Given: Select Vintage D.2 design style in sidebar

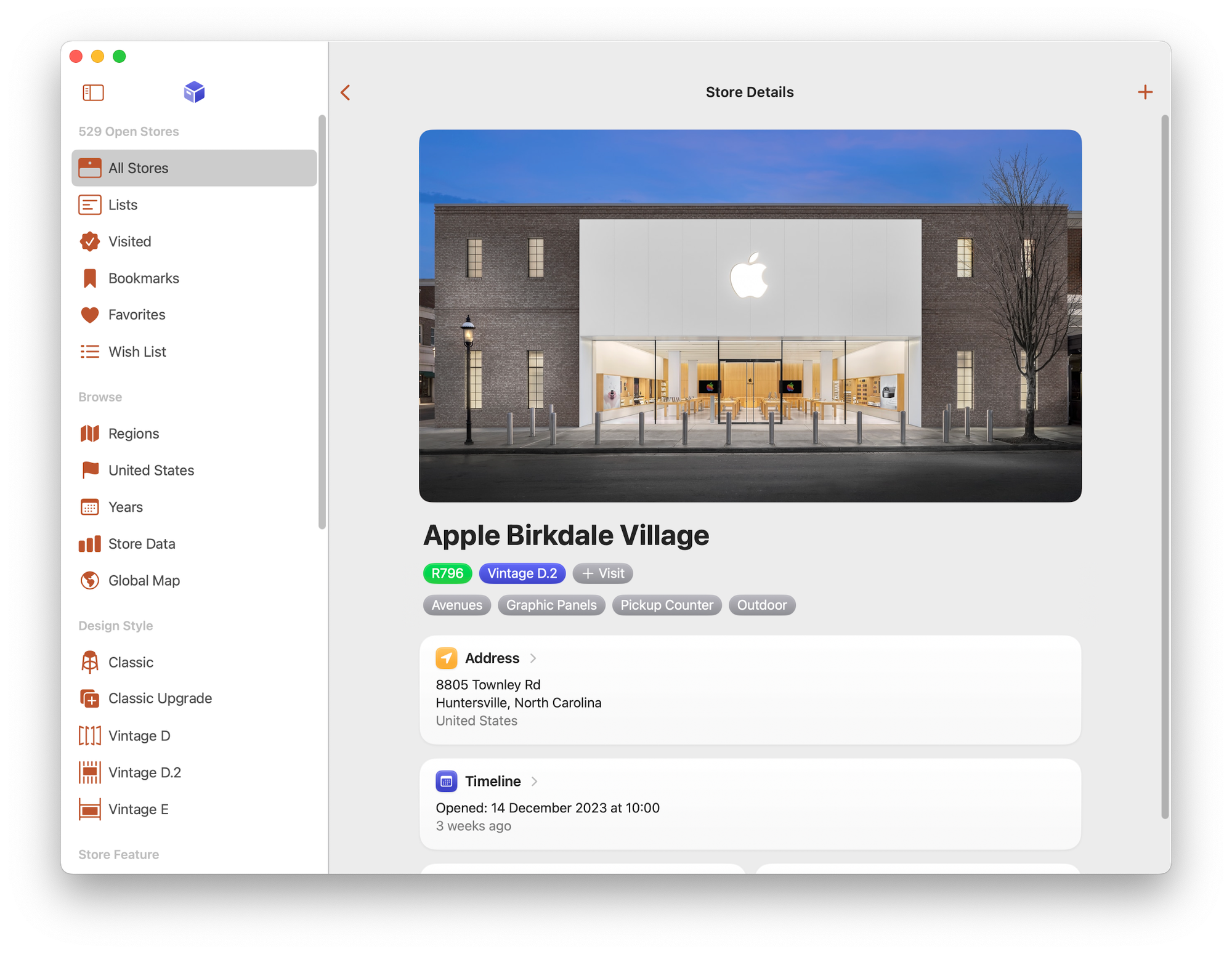Looking at the screenshot, I should coord(144,772).
